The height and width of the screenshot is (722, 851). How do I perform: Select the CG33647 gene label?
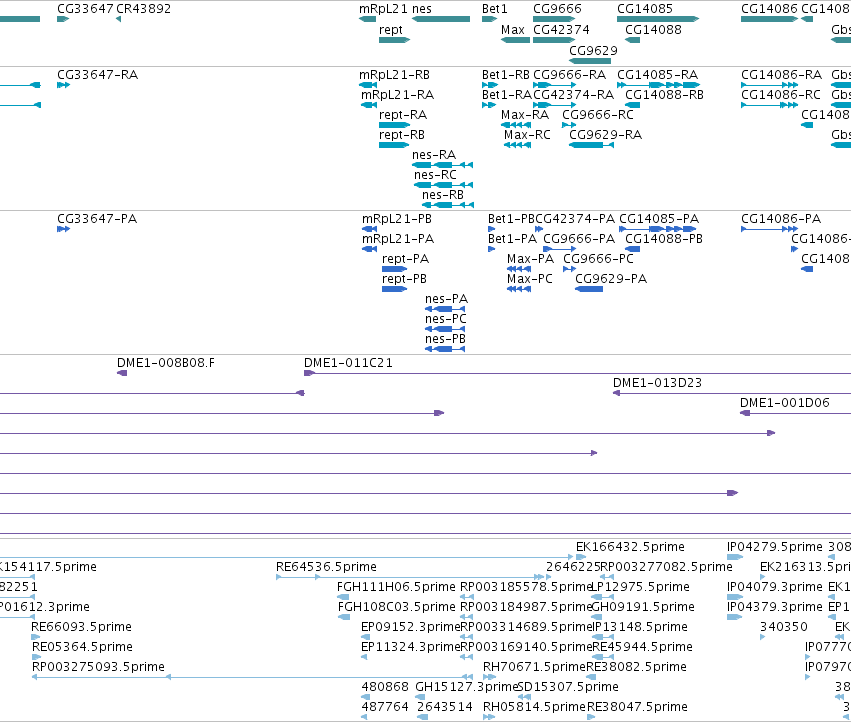pos(85,9)
